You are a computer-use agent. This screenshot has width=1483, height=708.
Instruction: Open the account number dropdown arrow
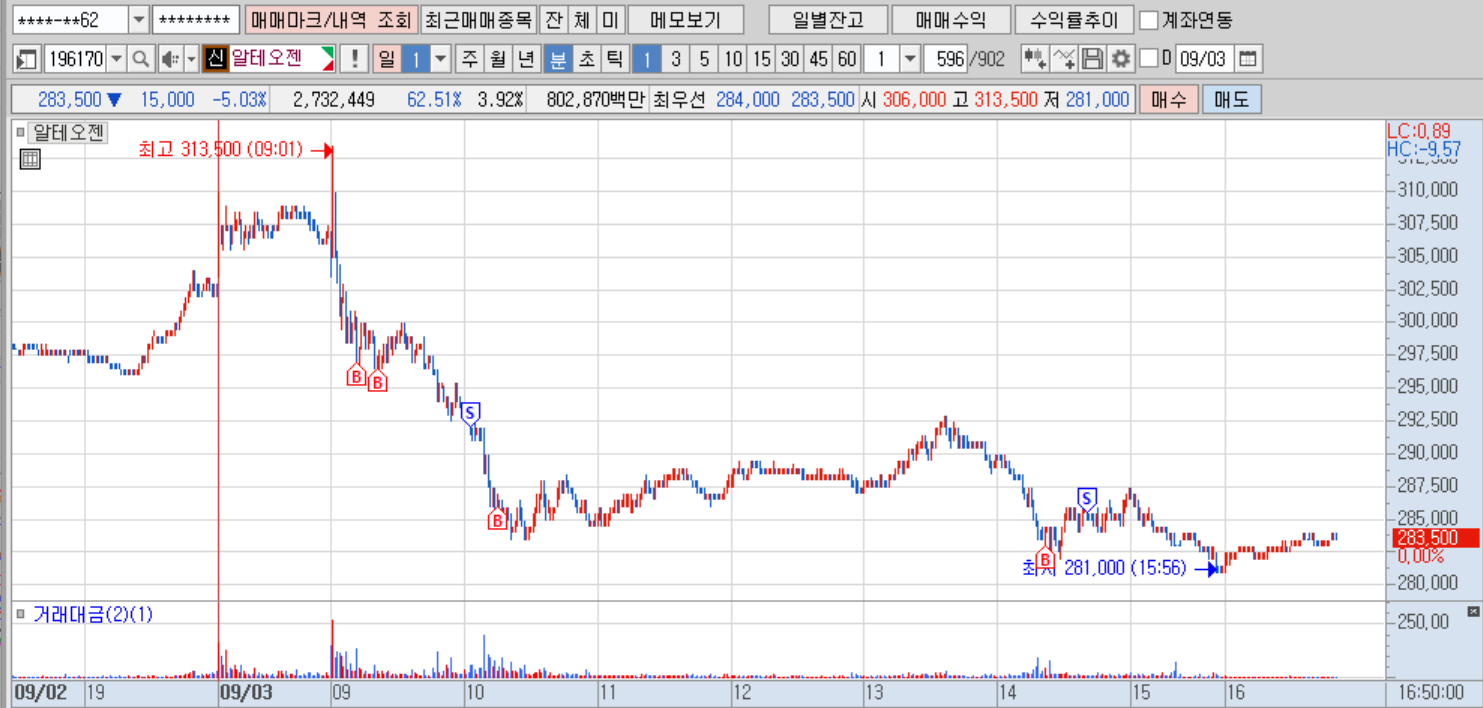(139, 20)
